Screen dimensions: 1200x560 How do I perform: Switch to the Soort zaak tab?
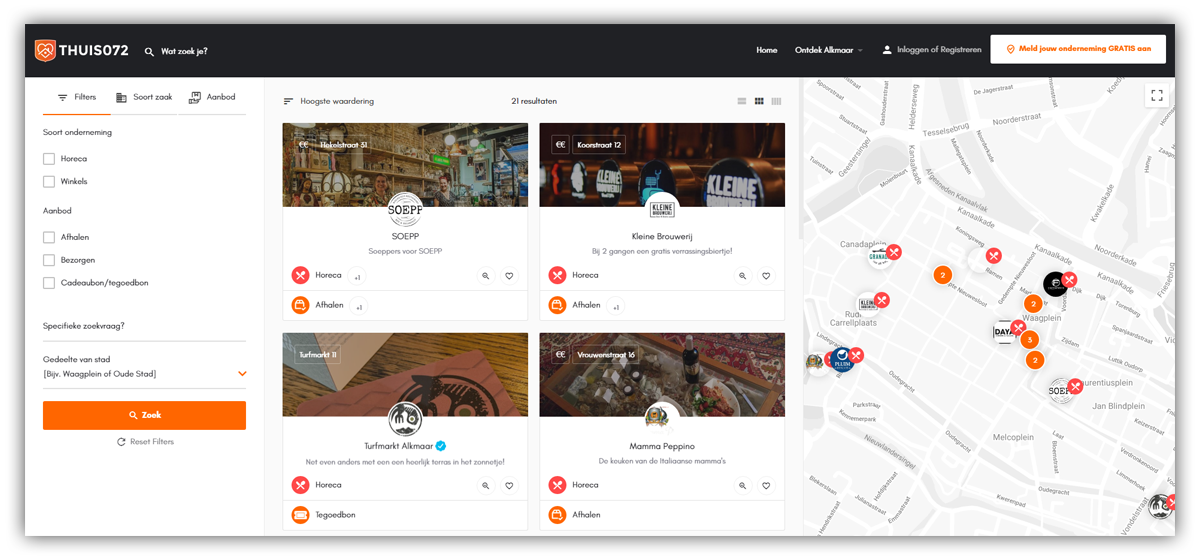tap(144, 97)
